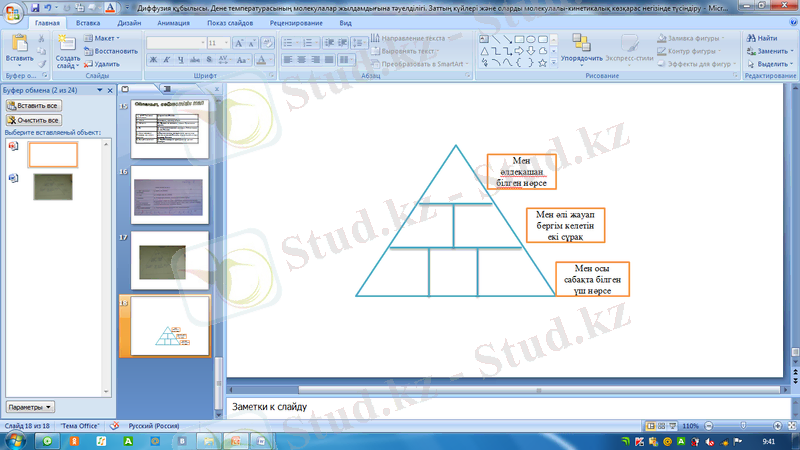Click the Paste All (Вставить все) button
The image size is (800, 450).
coord(32,105)
